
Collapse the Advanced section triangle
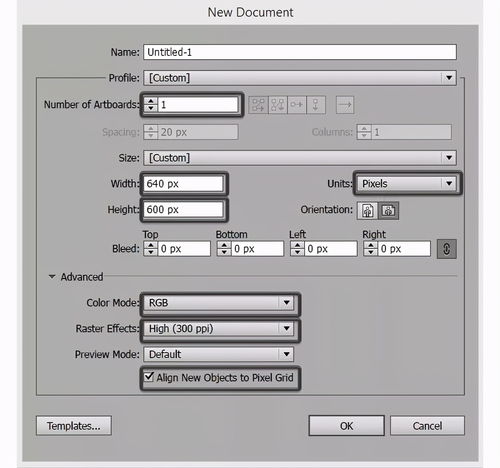click(x=52, y=277)
